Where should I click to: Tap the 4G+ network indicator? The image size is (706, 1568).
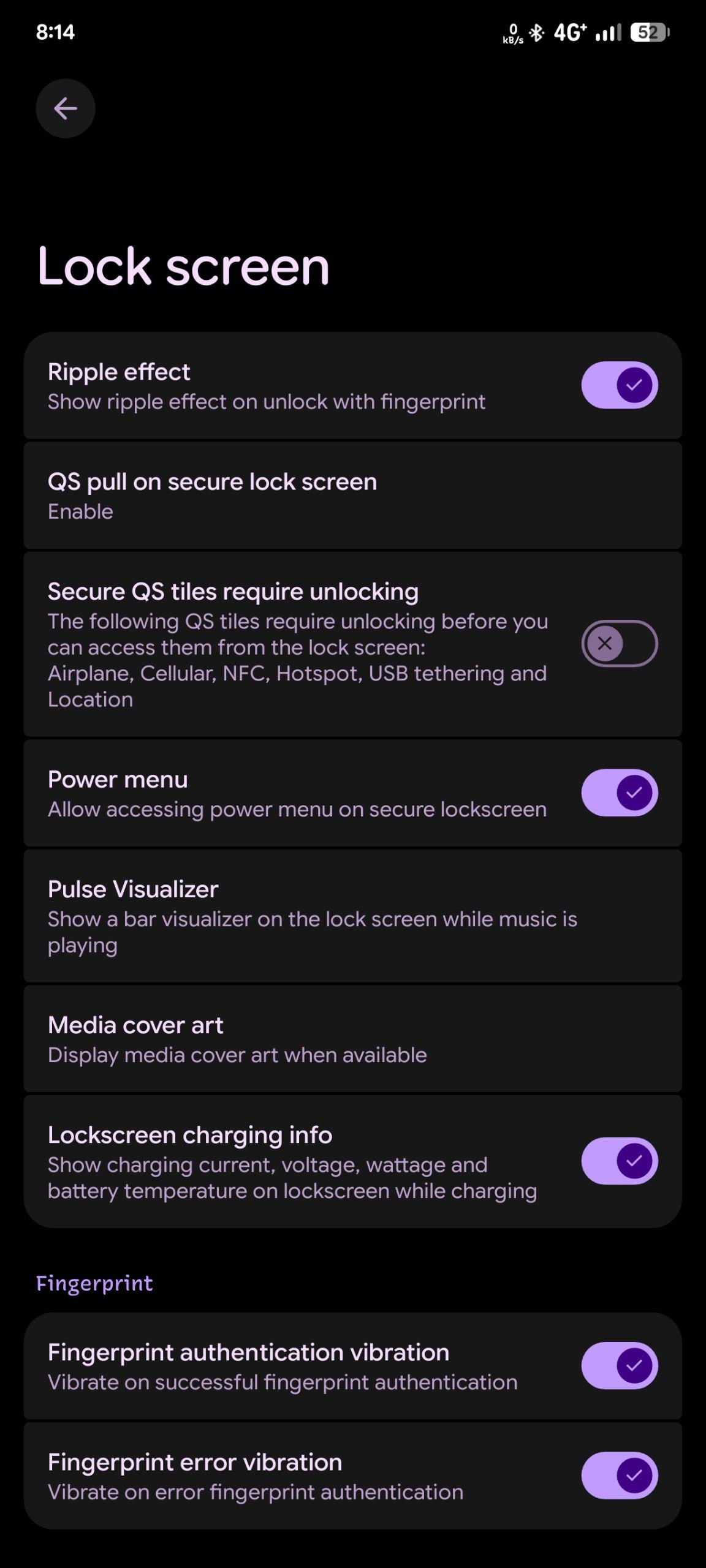point(570,32)
